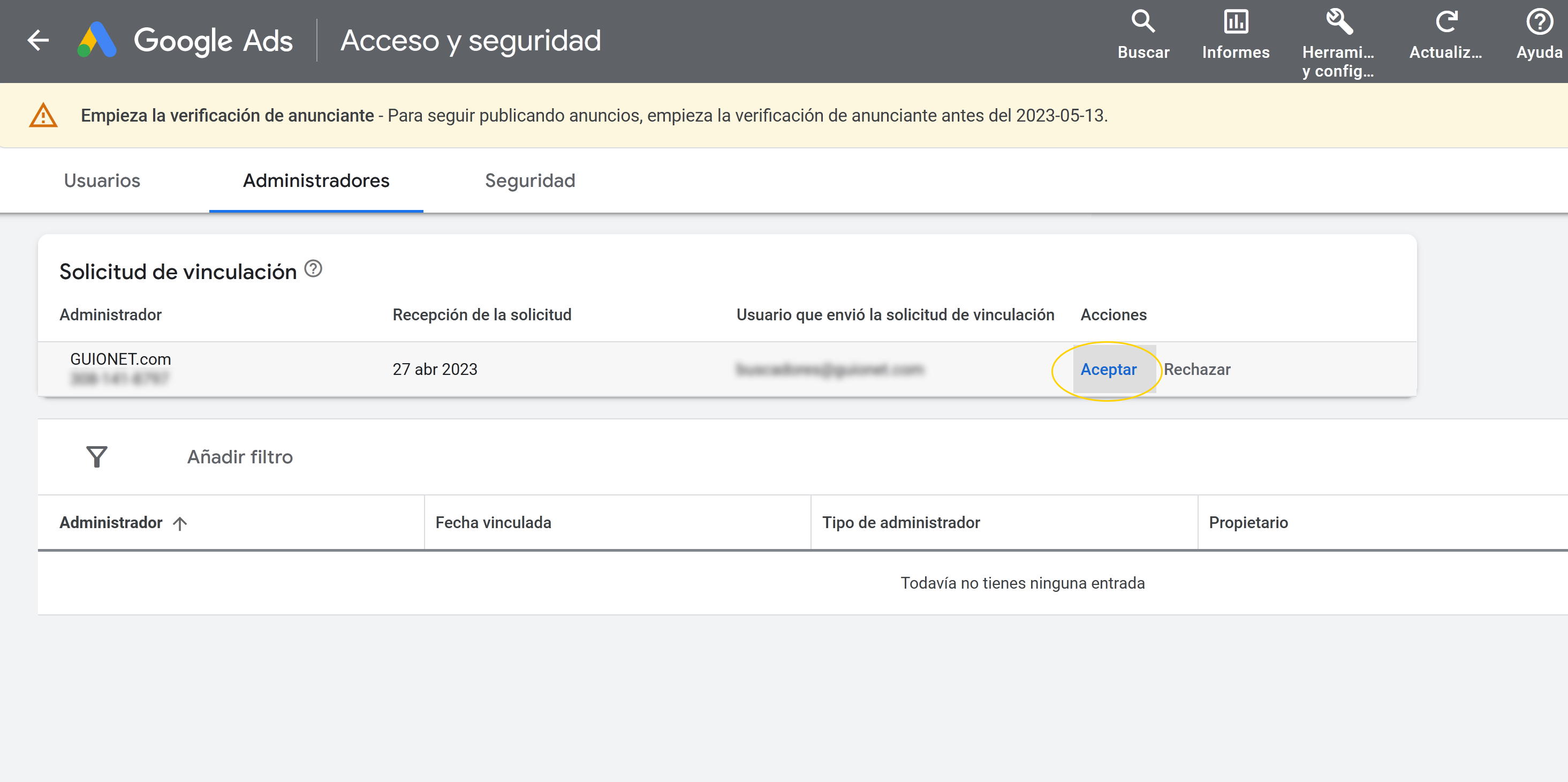
Task: Select the Administradores tab
Action: (316, 181)
